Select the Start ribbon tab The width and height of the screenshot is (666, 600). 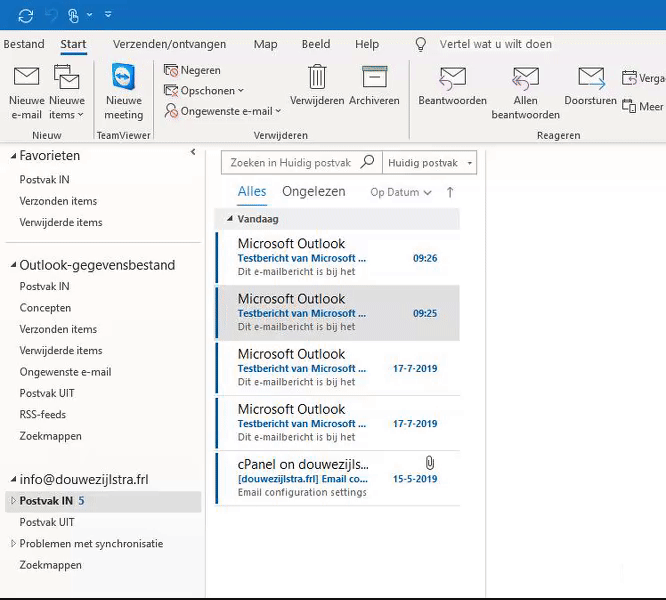[x=73, y=44]
